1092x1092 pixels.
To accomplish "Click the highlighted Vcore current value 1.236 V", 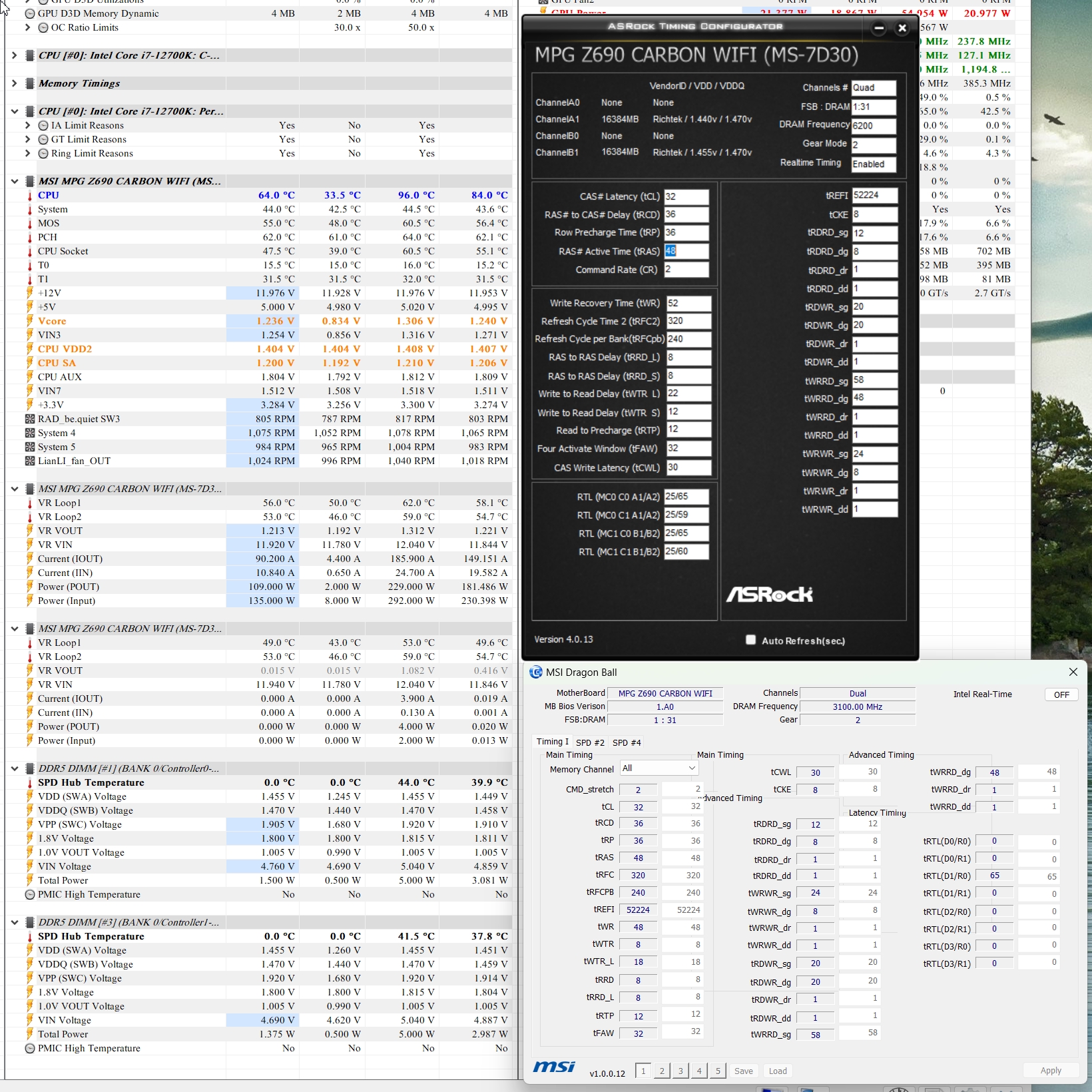I will (x=276, y=321).
